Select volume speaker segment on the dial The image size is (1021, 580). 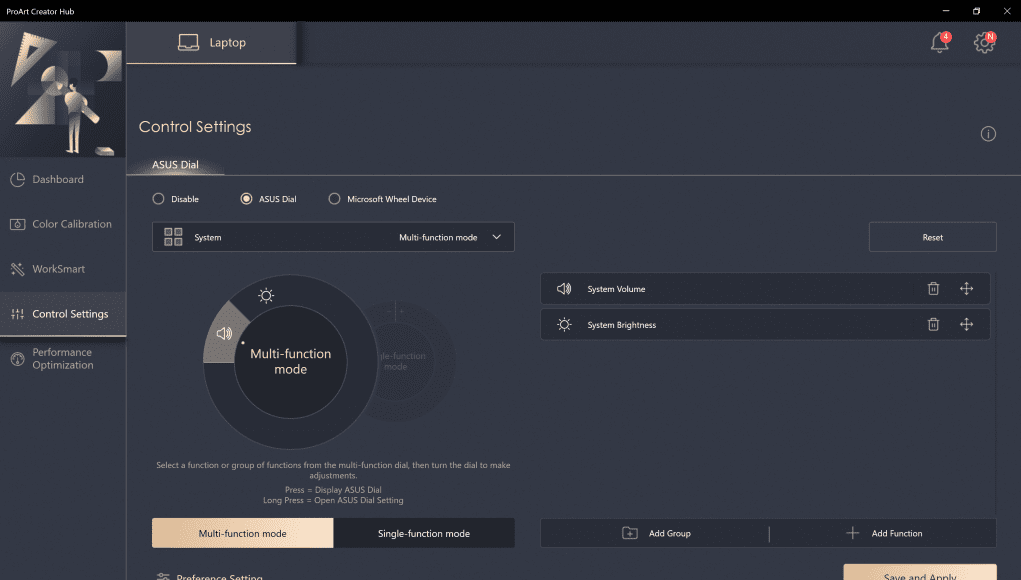[x=224, y=333]
